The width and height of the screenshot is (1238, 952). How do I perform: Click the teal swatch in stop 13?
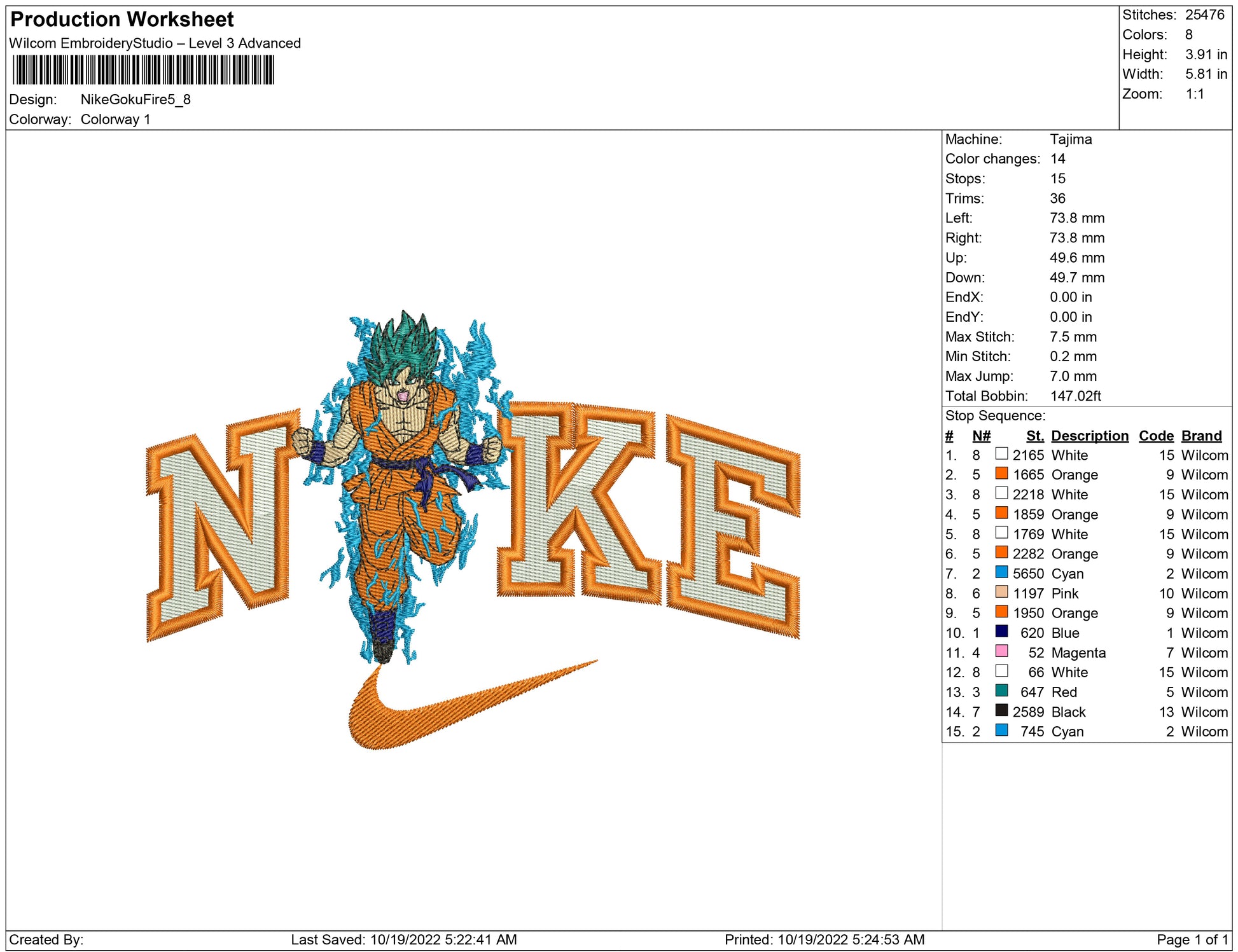coord(1001,690)
